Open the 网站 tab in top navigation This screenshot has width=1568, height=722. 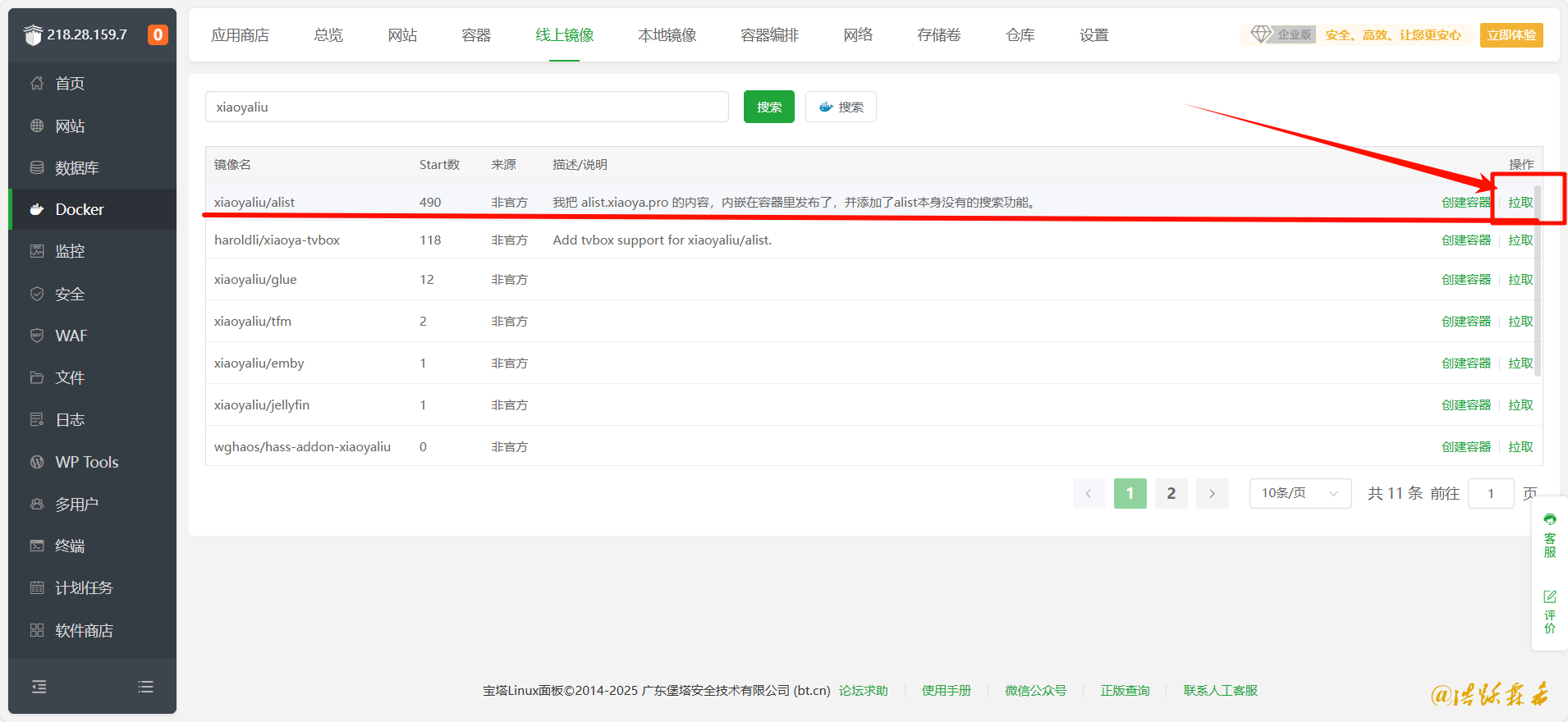click(x=402, y=35)
